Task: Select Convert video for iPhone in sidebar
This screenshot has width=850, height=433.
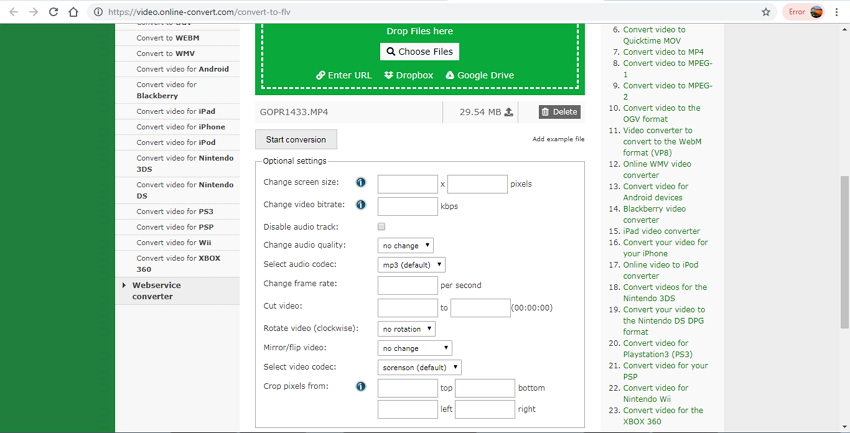Action: click(180, 127)
